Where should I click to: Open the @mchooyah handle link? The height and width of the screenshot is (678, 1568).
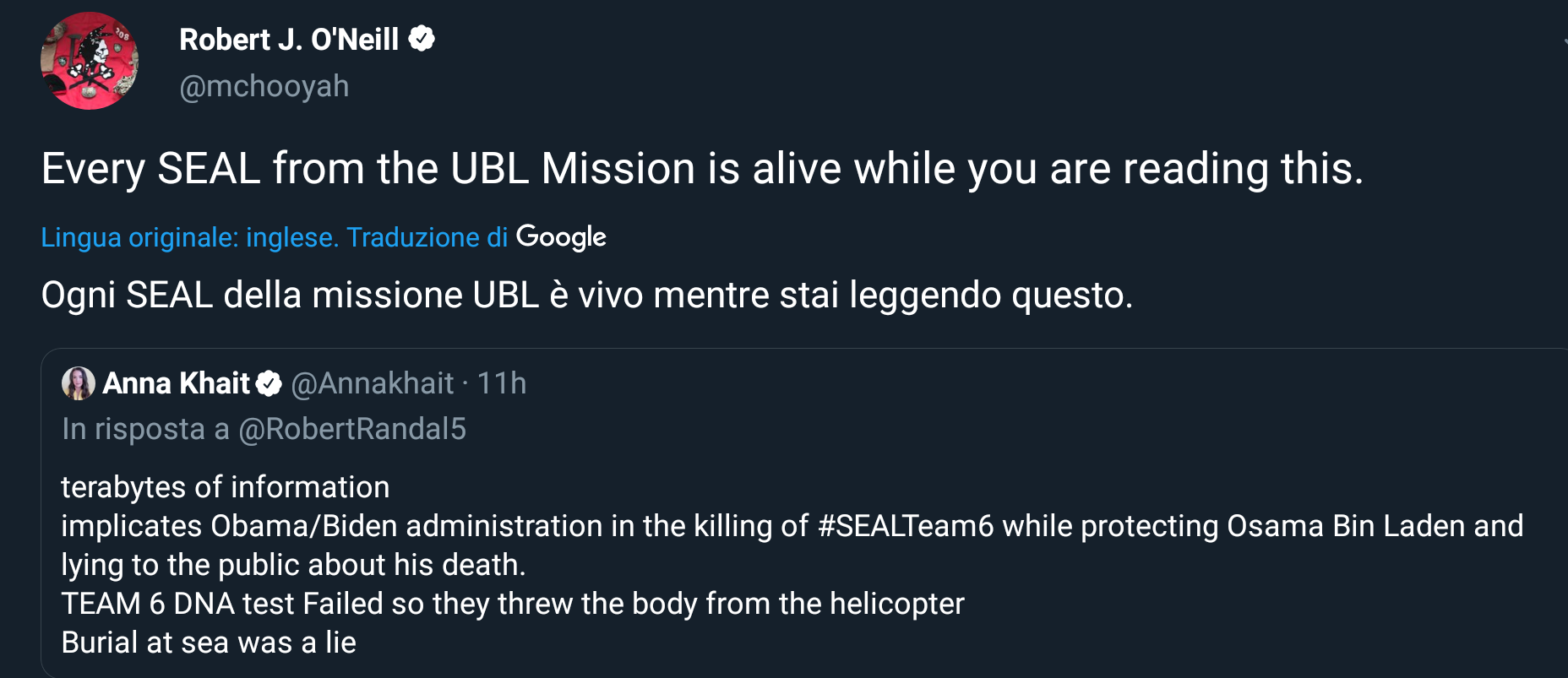tap(264, 86)
